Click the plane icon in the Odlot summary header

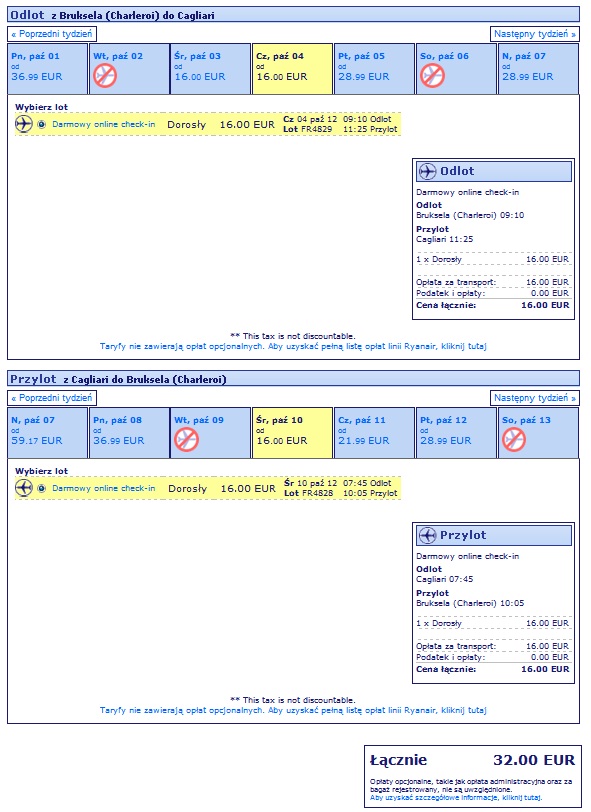(x=427, y=171)
